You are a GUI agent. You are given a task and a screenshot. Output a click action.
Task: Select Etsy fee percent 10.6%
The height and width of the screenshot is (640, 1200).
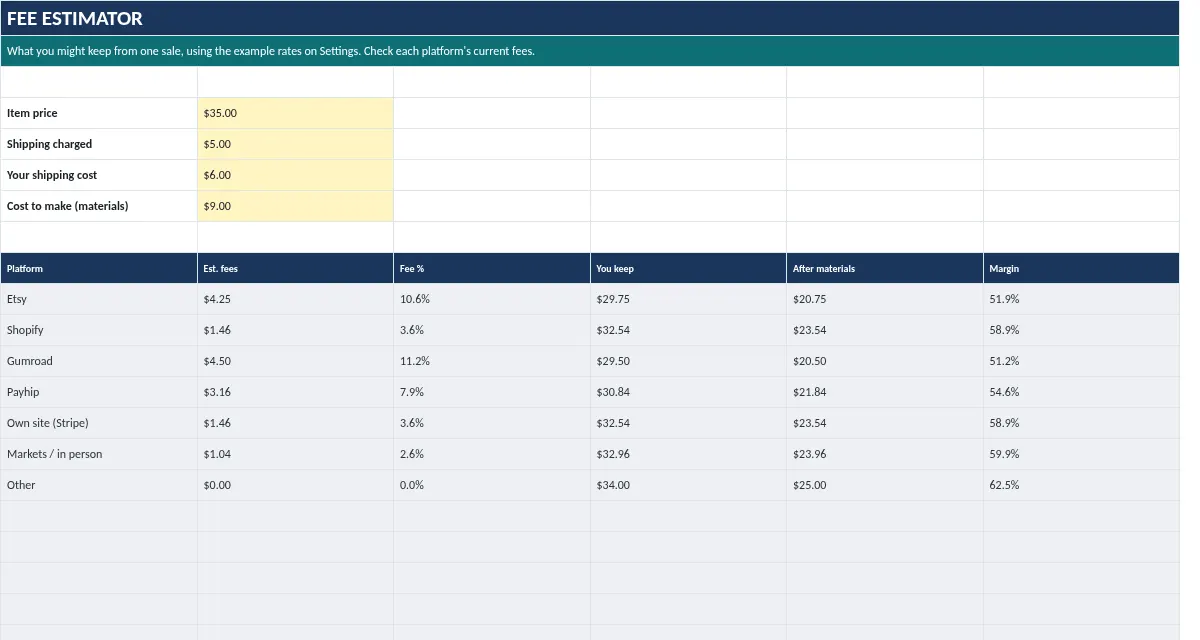click(492, 299)
